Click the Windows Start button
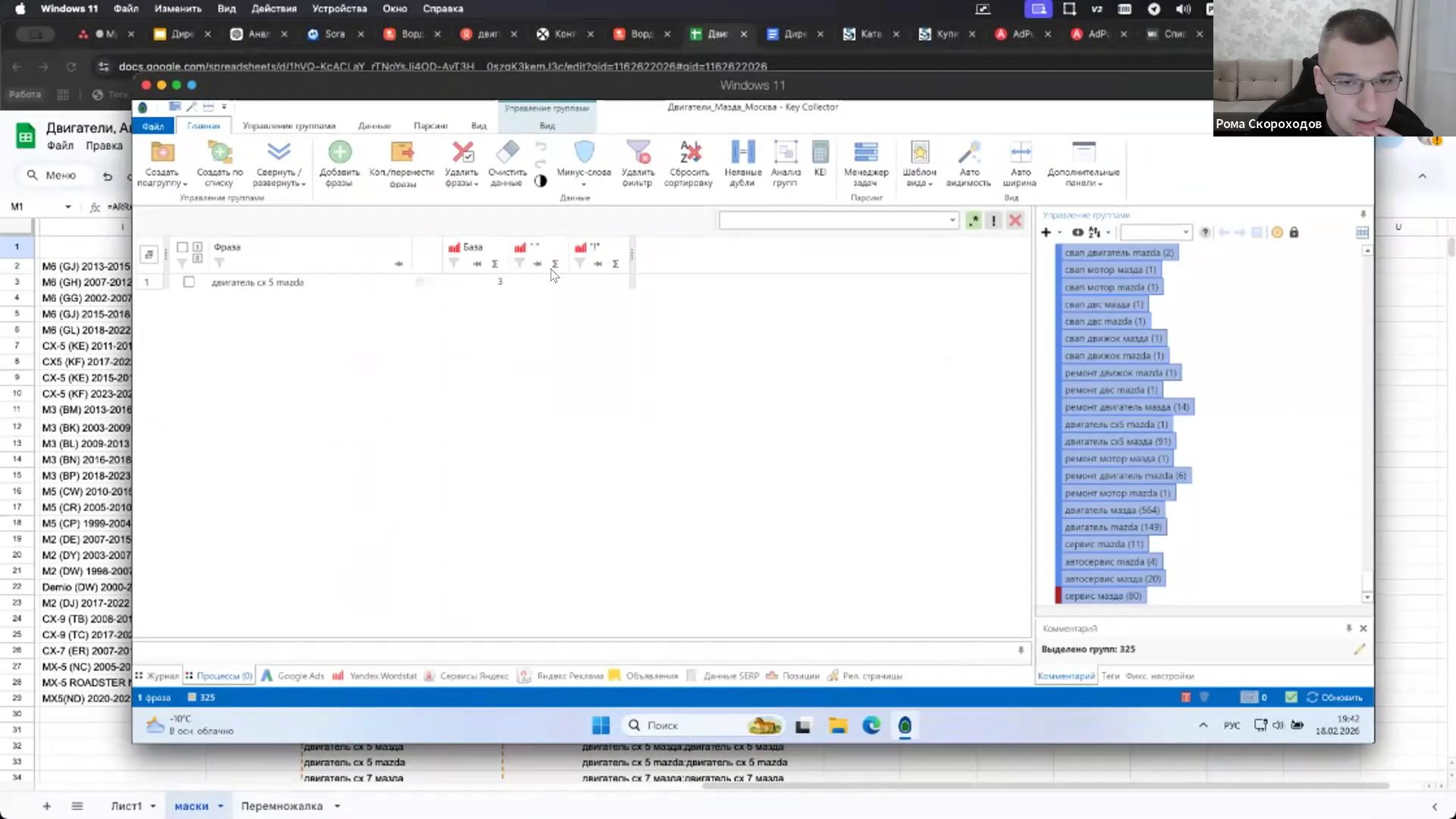This screenshot has width=1456, height=819. pos(601,726)
